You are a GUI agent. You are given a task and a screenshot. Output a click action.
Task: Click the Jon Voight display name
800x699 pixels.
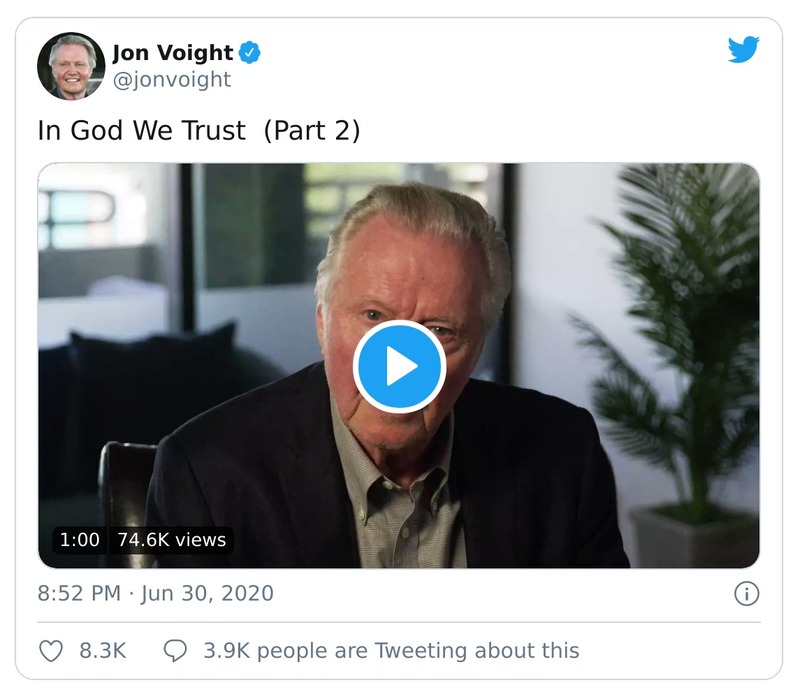tap(172, 53)
